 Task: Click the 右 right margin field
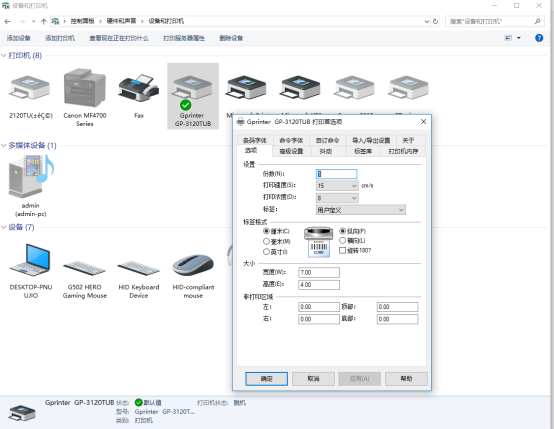pyautogui.click(x=319, y=319)
